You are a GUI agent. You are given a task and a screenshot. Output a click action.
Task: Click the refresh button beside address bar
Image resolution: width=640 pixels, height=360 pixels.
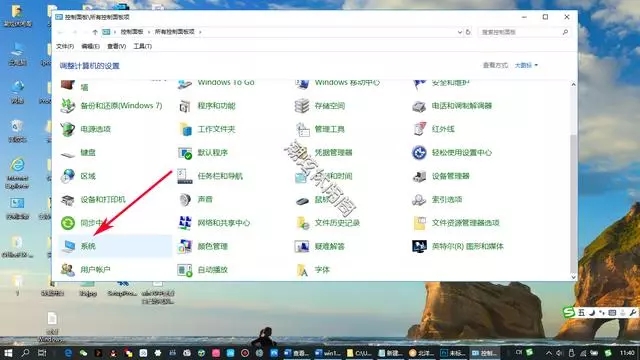coord(468,32)
